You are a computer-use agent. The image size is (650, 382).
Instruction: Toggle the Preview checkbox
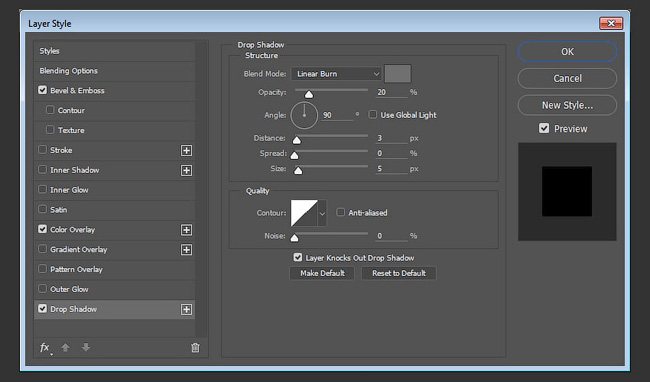pos(544,128)
